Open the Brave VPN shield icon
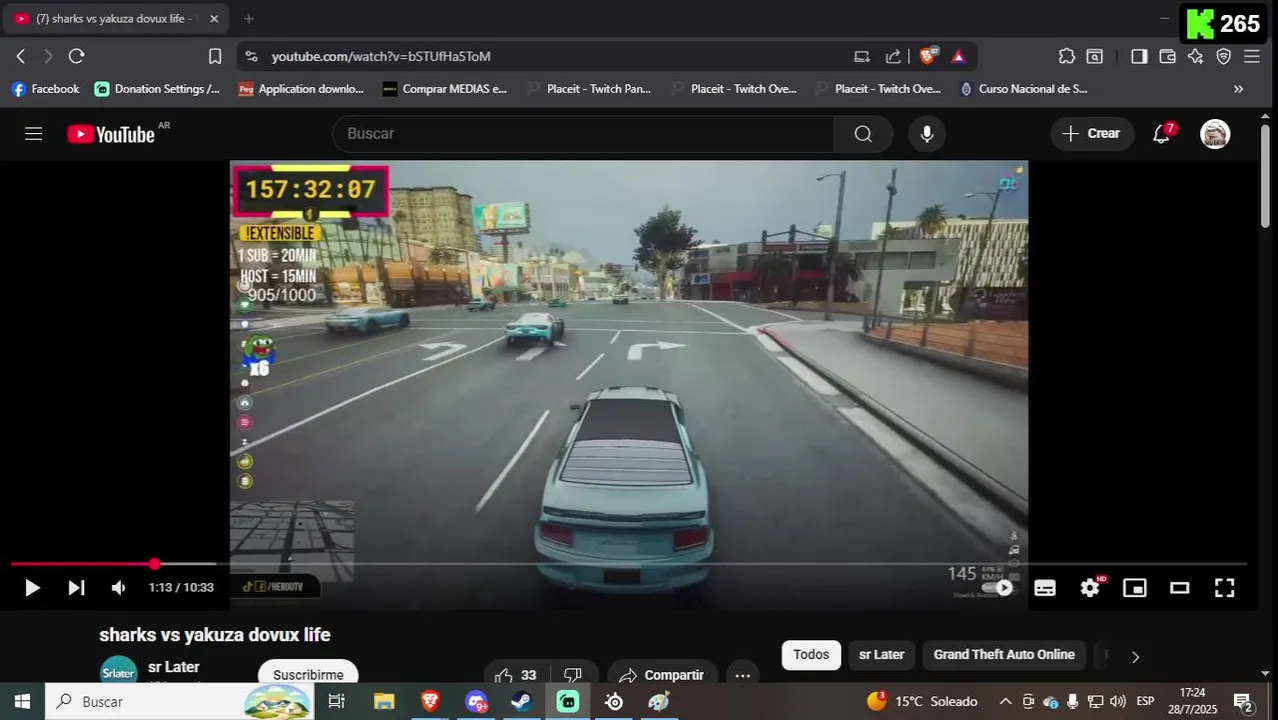The width and height of the screenshot is (1278, 720). pyautogui.click(x=1223, y=56)
